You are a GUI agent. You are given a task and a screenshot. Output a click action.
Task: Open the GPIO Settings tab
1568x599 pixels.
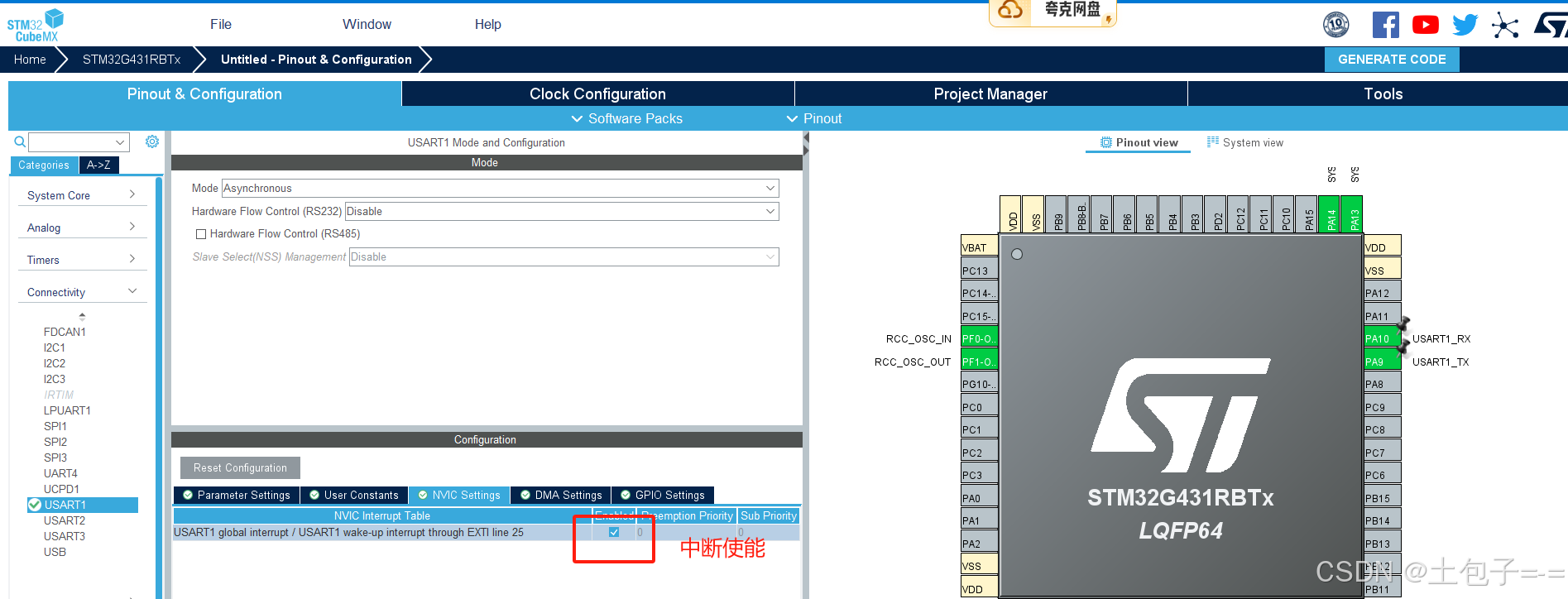662,495
